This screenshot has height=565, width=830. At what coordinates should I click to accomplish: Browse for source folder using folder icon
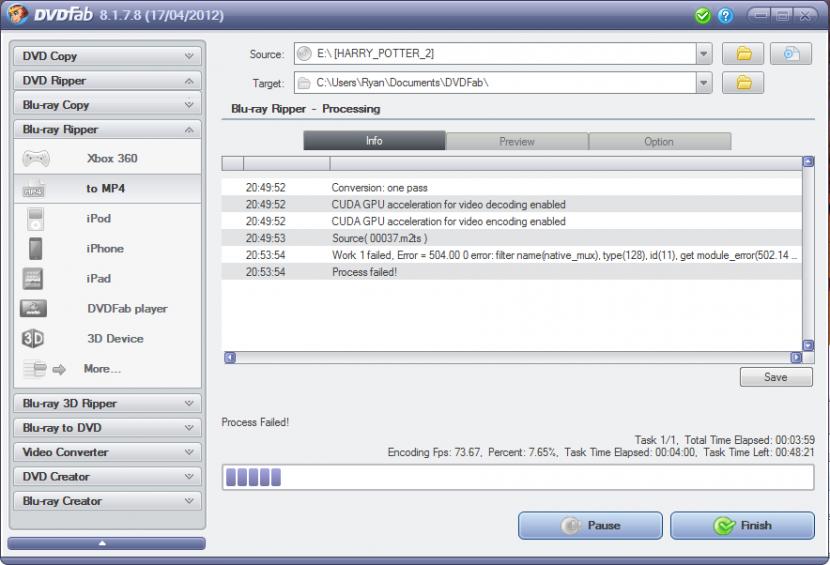(x=743, y=53)
